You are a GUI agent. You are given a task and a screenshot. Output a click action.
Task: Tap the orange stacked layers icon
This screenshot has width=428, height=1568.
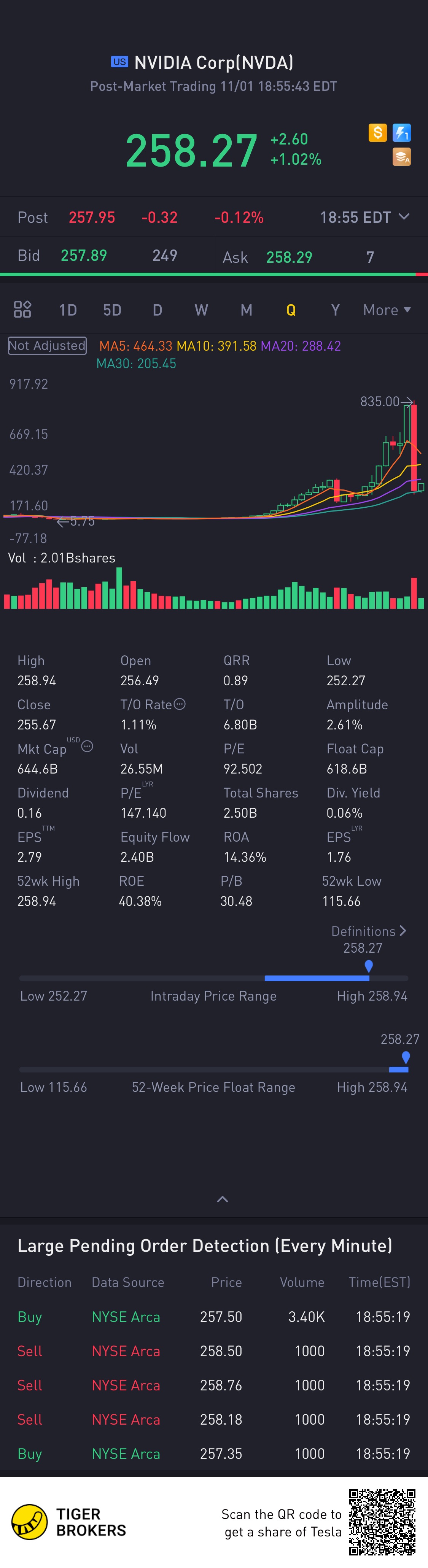click(402, 157)
